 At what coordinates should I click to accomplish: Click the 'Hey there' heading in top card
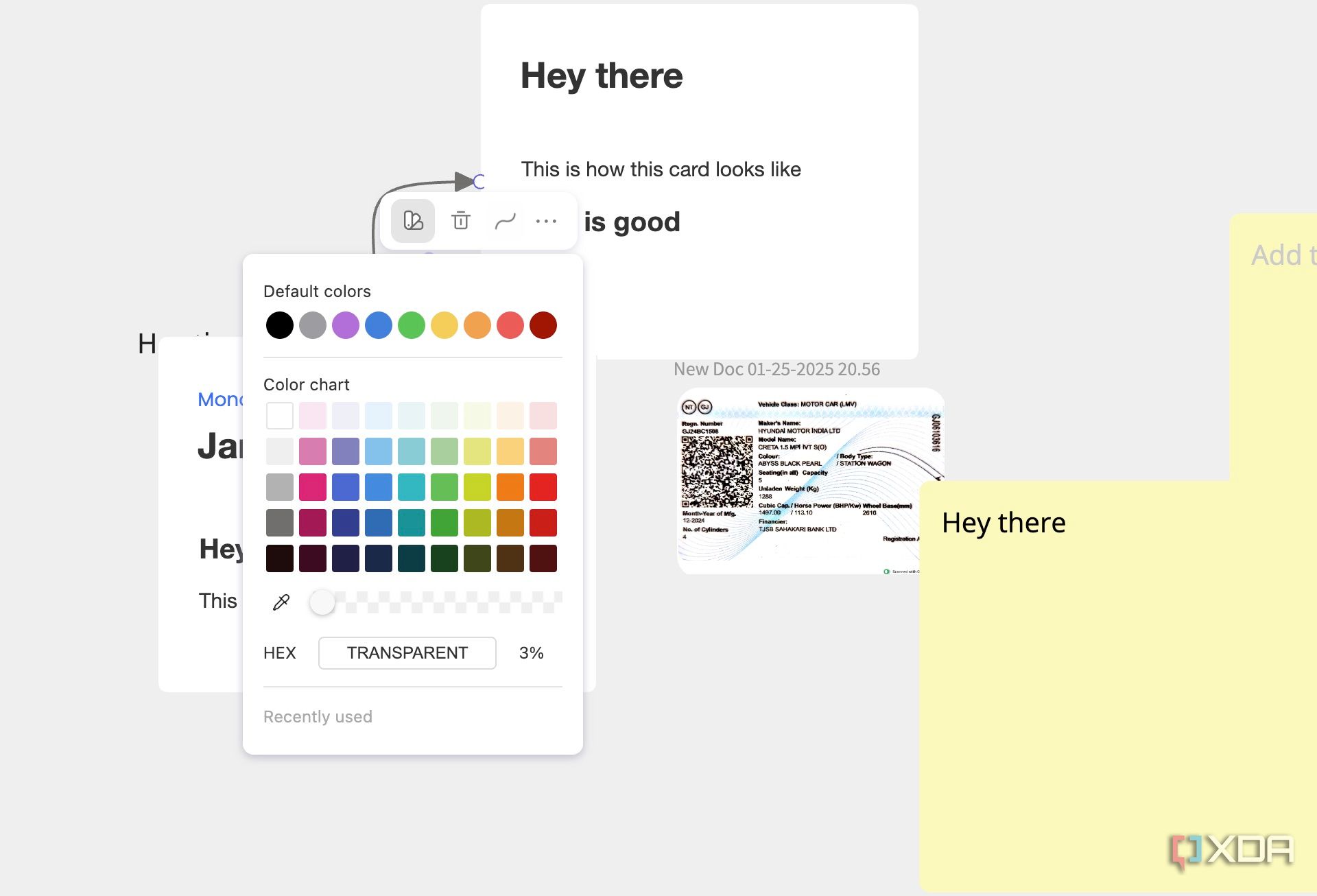(602, 75)
